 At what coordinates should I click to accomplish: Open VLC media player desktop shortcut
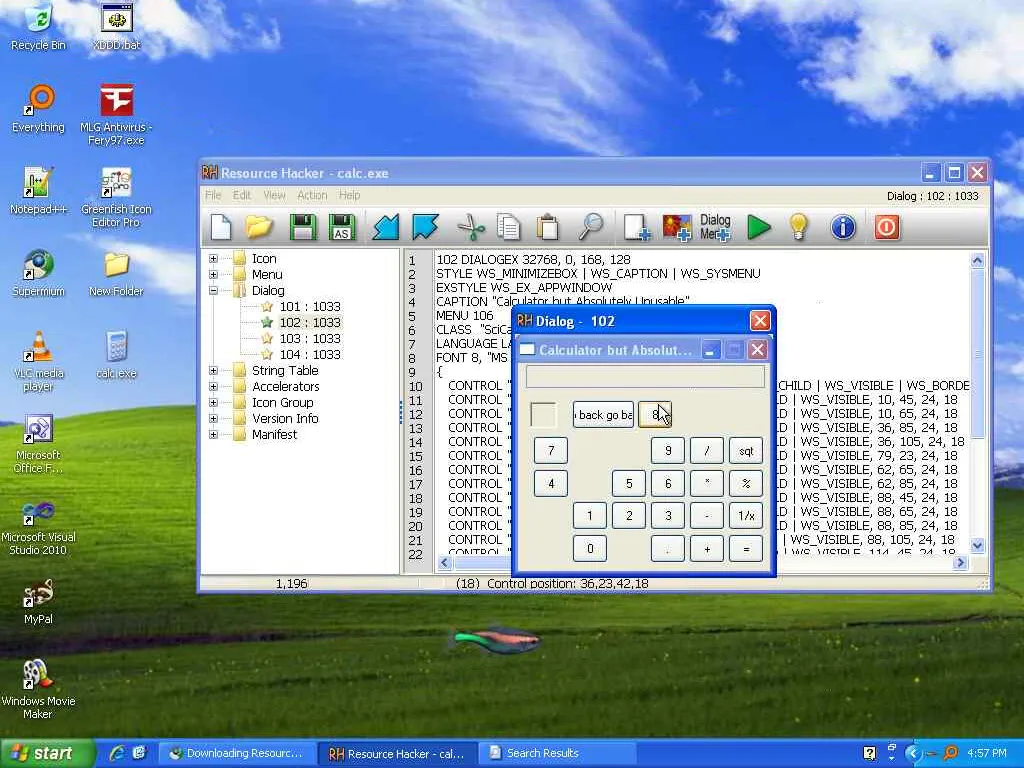click(x=38, y=361)
